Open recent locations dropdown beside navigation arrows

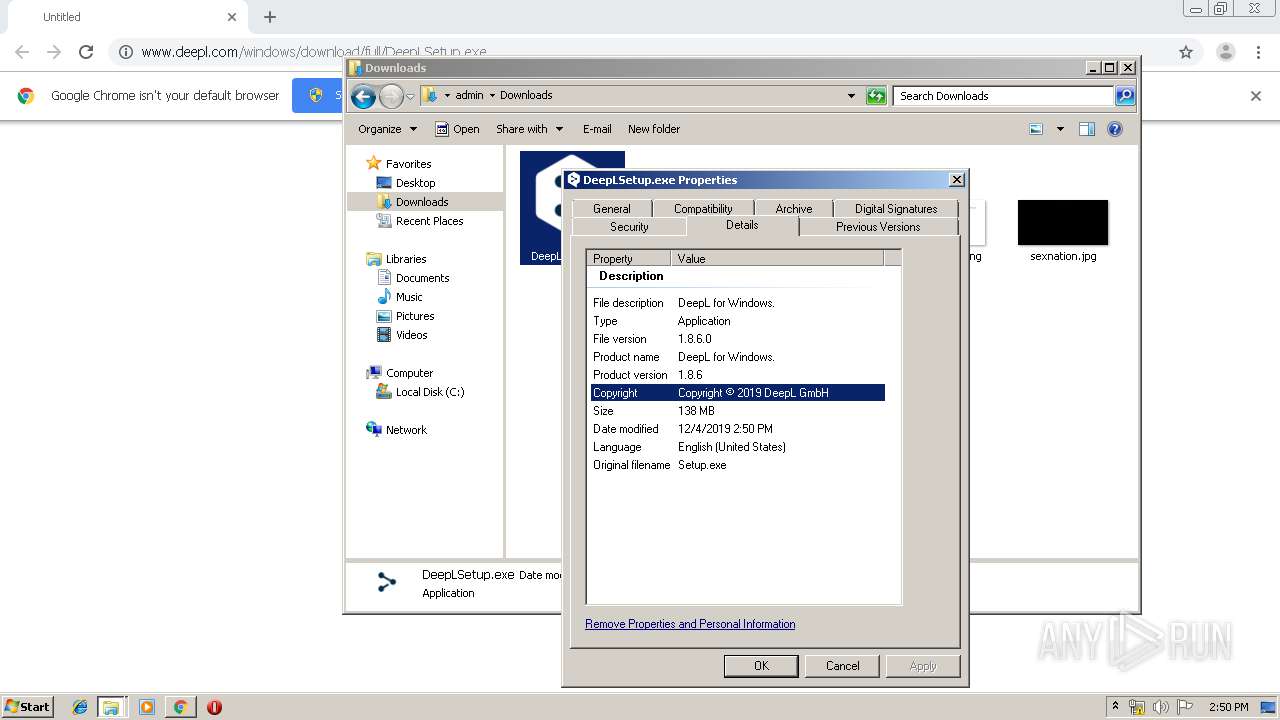click(410, 97)
